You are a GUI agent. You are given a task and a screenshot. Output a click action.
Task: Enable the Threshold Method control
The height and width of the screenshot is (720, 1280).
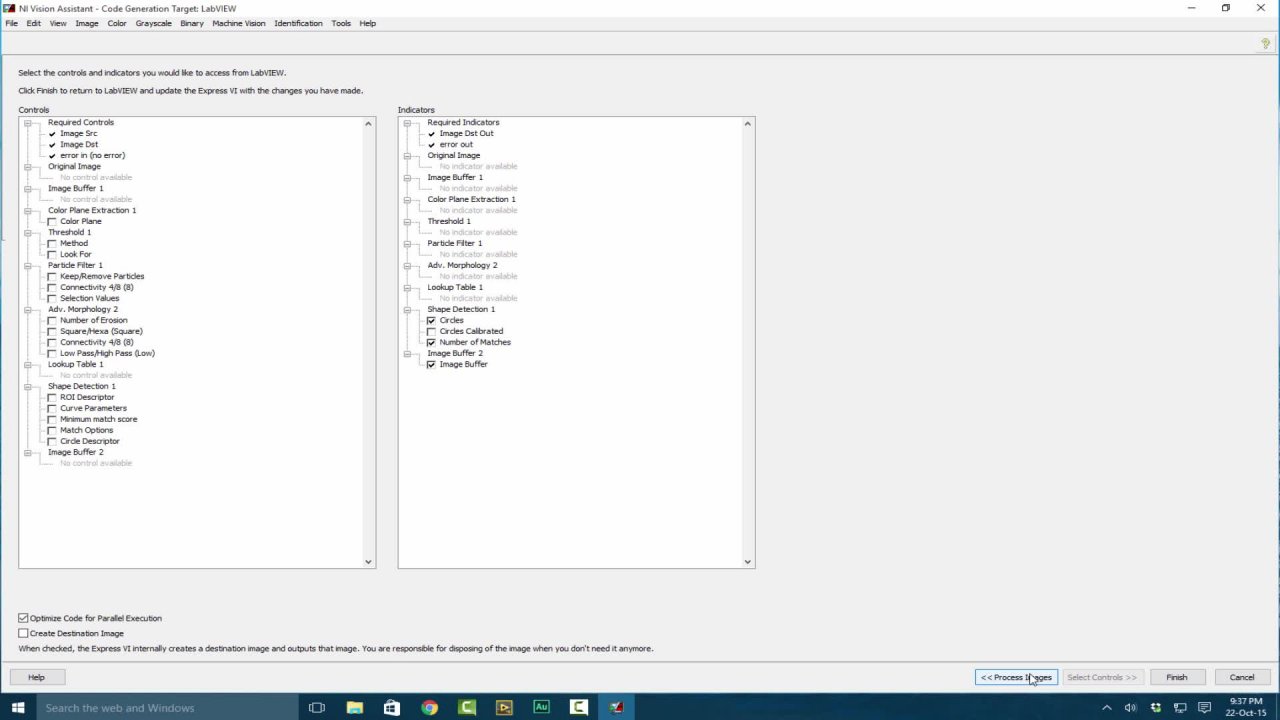(52, 243)
